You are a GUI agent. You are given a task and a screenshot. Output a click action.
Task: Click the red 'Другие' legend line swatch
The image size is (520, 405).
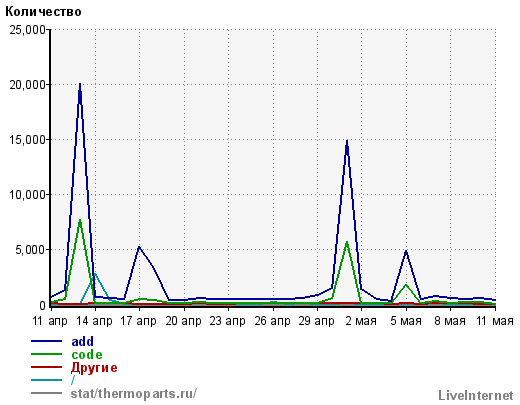point(46,367)
